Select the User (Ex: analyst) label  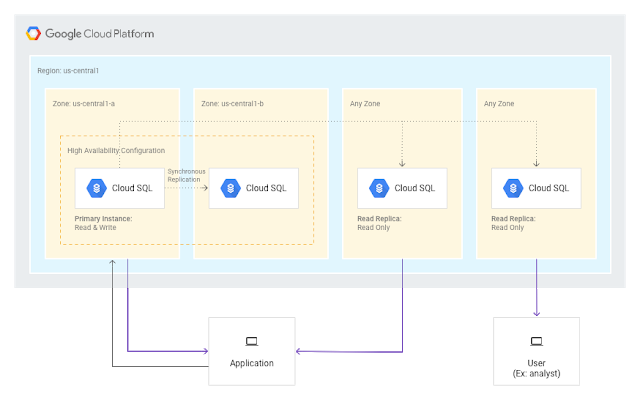pyautogui.click(x=536, y=368)
